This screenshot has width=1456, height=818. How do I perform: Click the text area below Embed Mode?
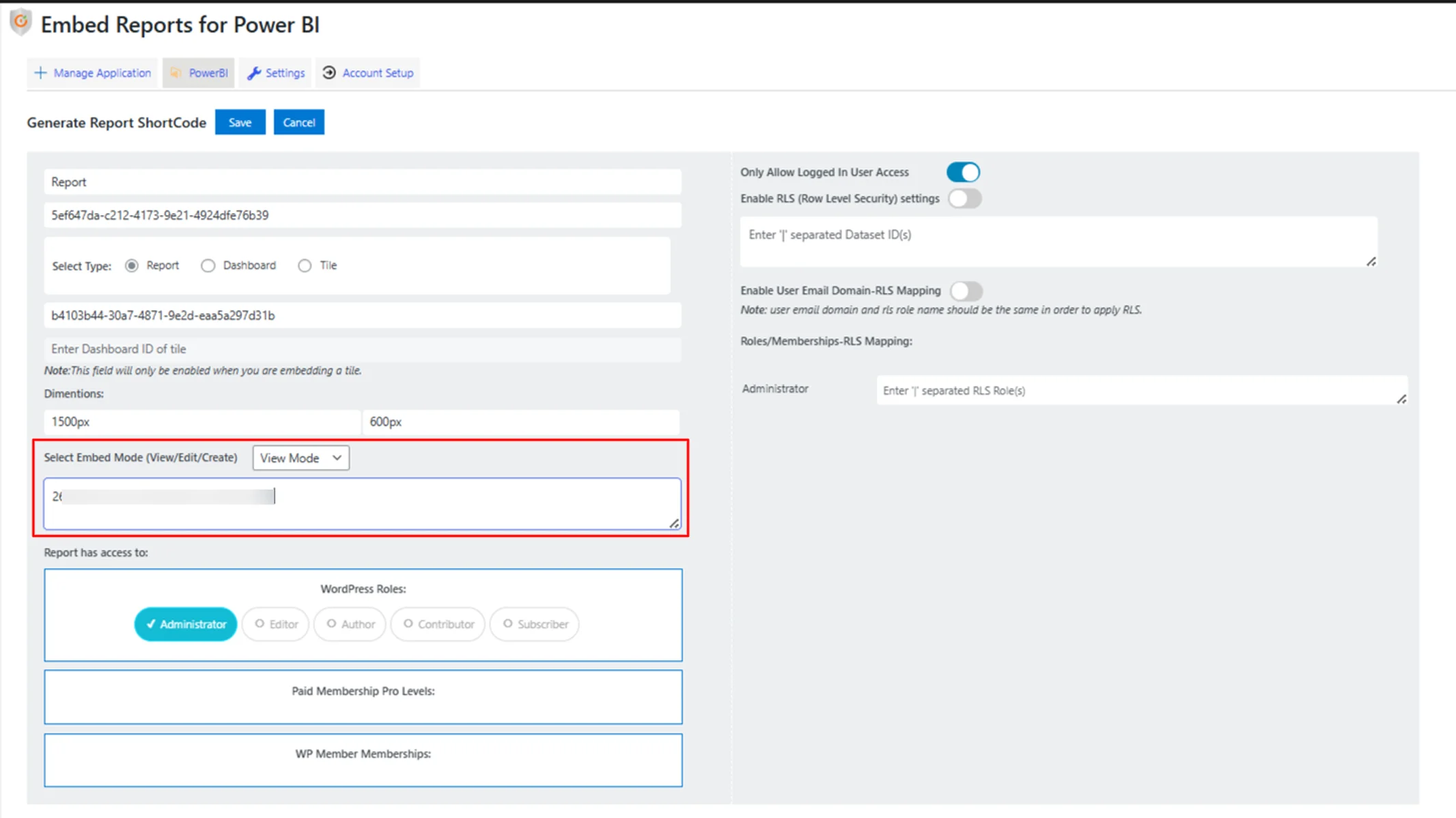coord(363,504)
